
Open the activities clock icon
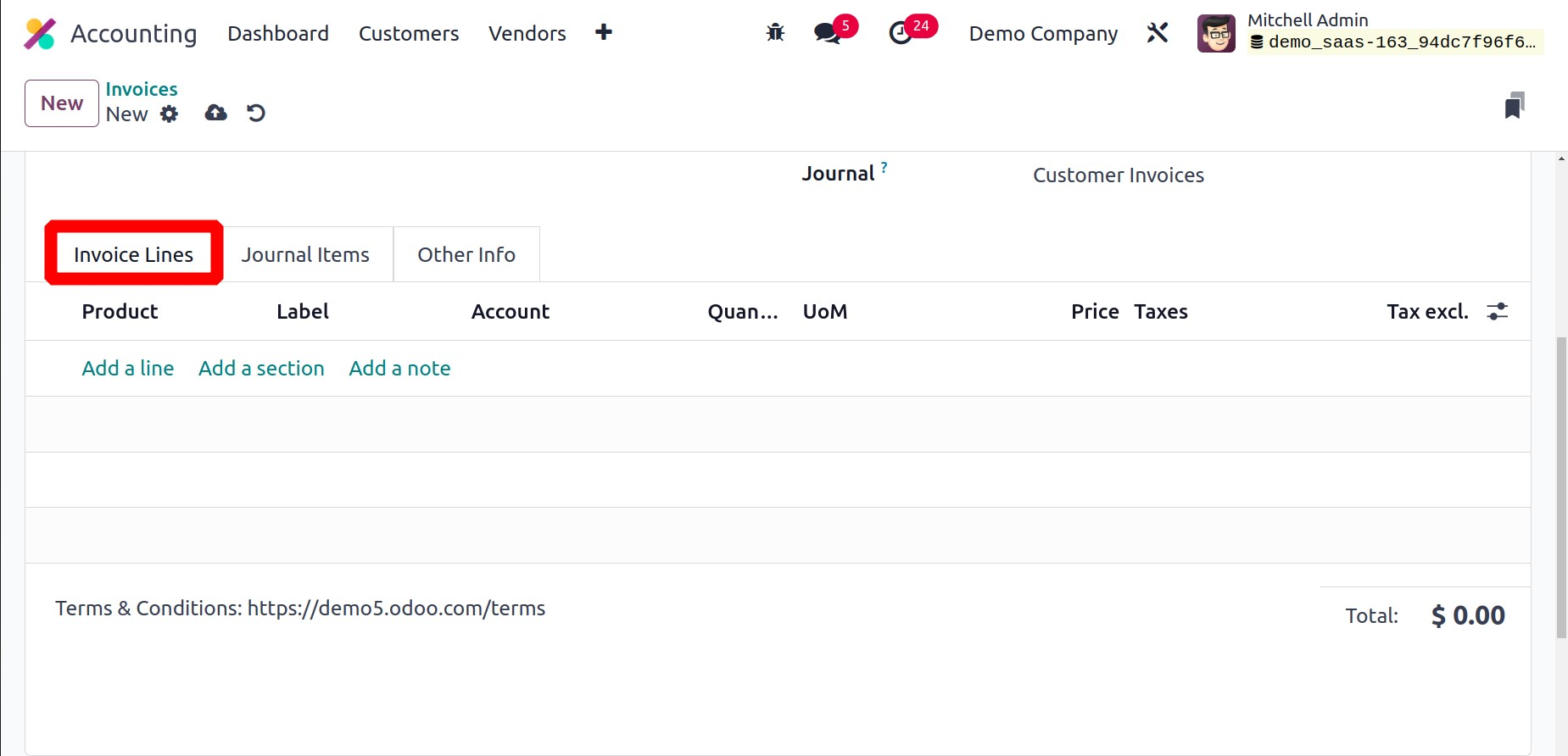(901, 33)
